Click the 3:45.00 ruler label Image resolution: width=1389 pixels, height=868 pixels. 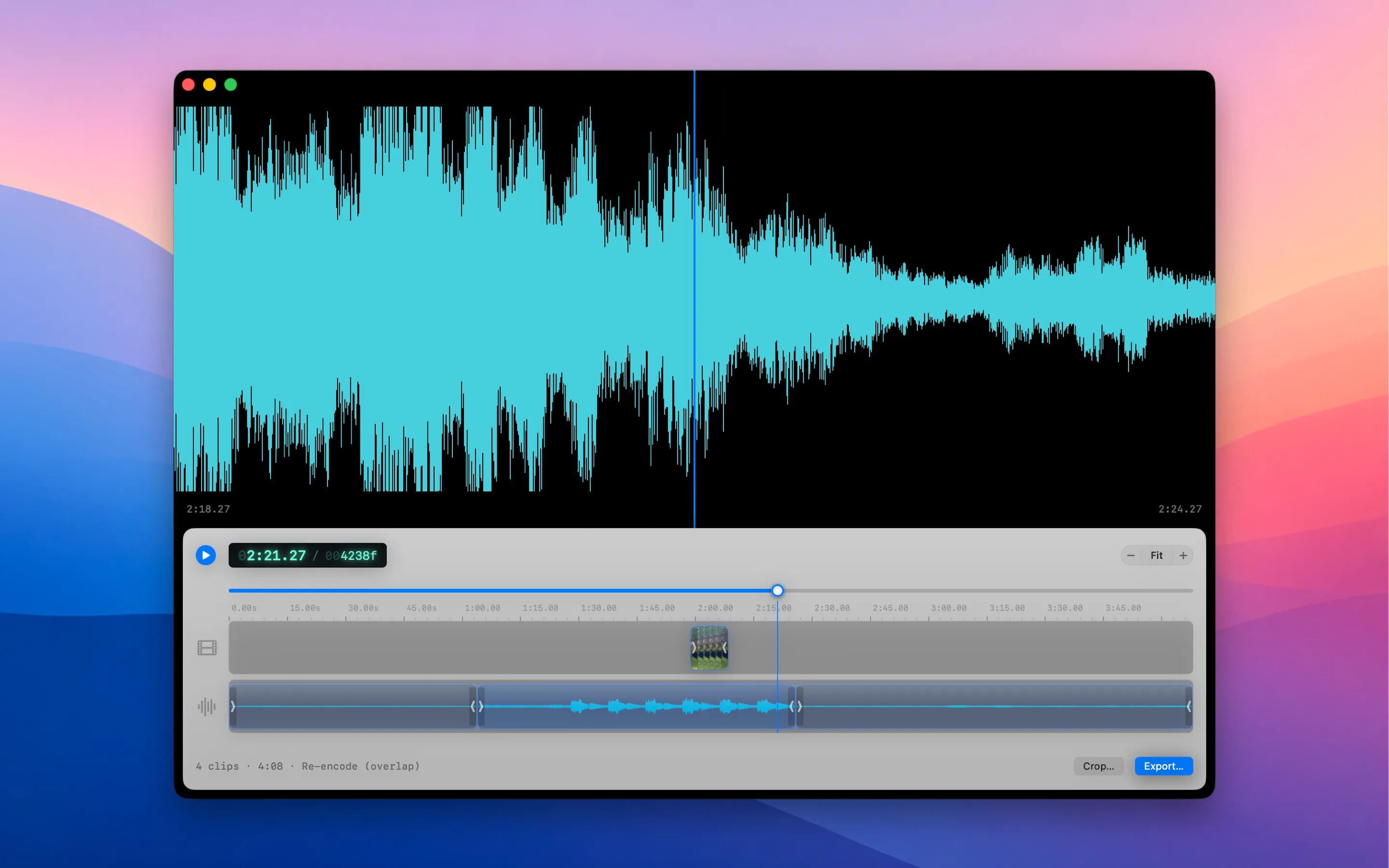pyautogui.click(x=1123, y=608)
